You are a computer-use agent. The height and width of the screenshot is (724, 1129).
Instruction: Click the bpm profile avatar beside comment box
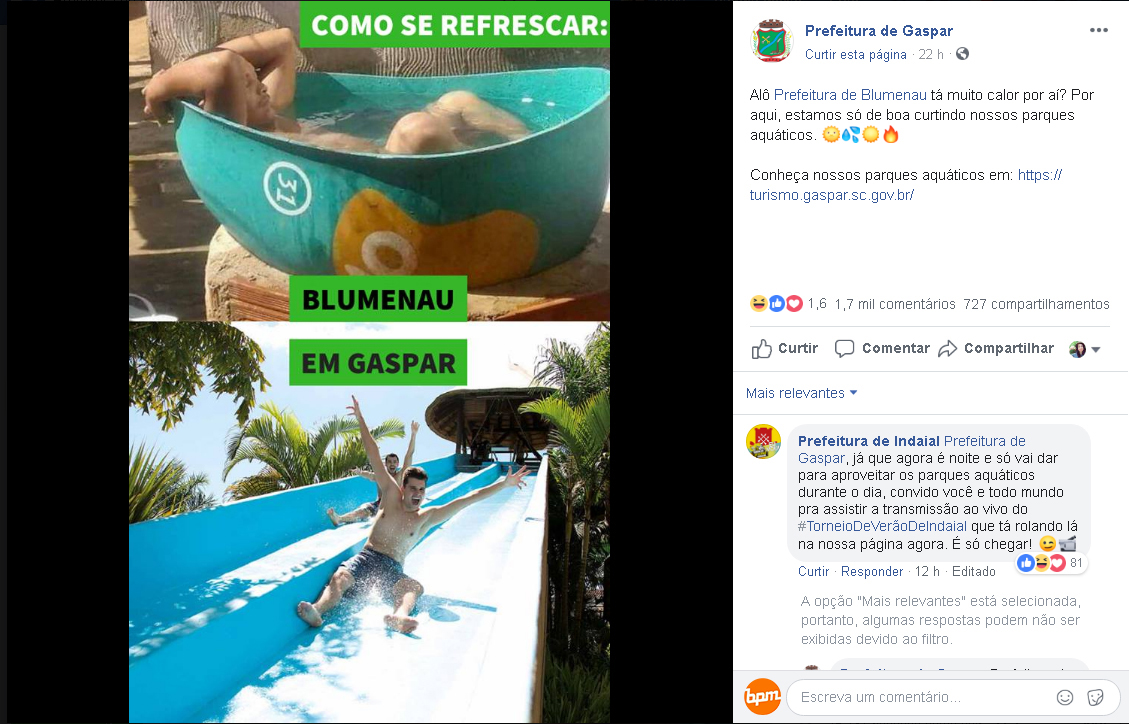tap(762, 697)
